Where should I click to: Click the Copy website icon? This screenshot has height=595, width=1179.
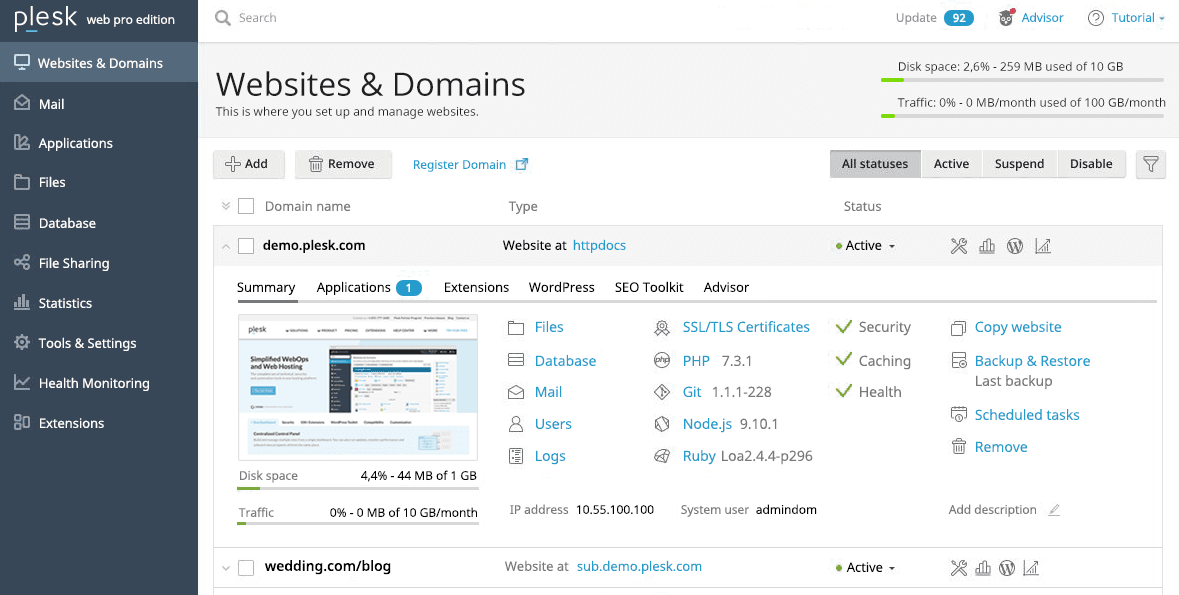[x=959, y=328]
